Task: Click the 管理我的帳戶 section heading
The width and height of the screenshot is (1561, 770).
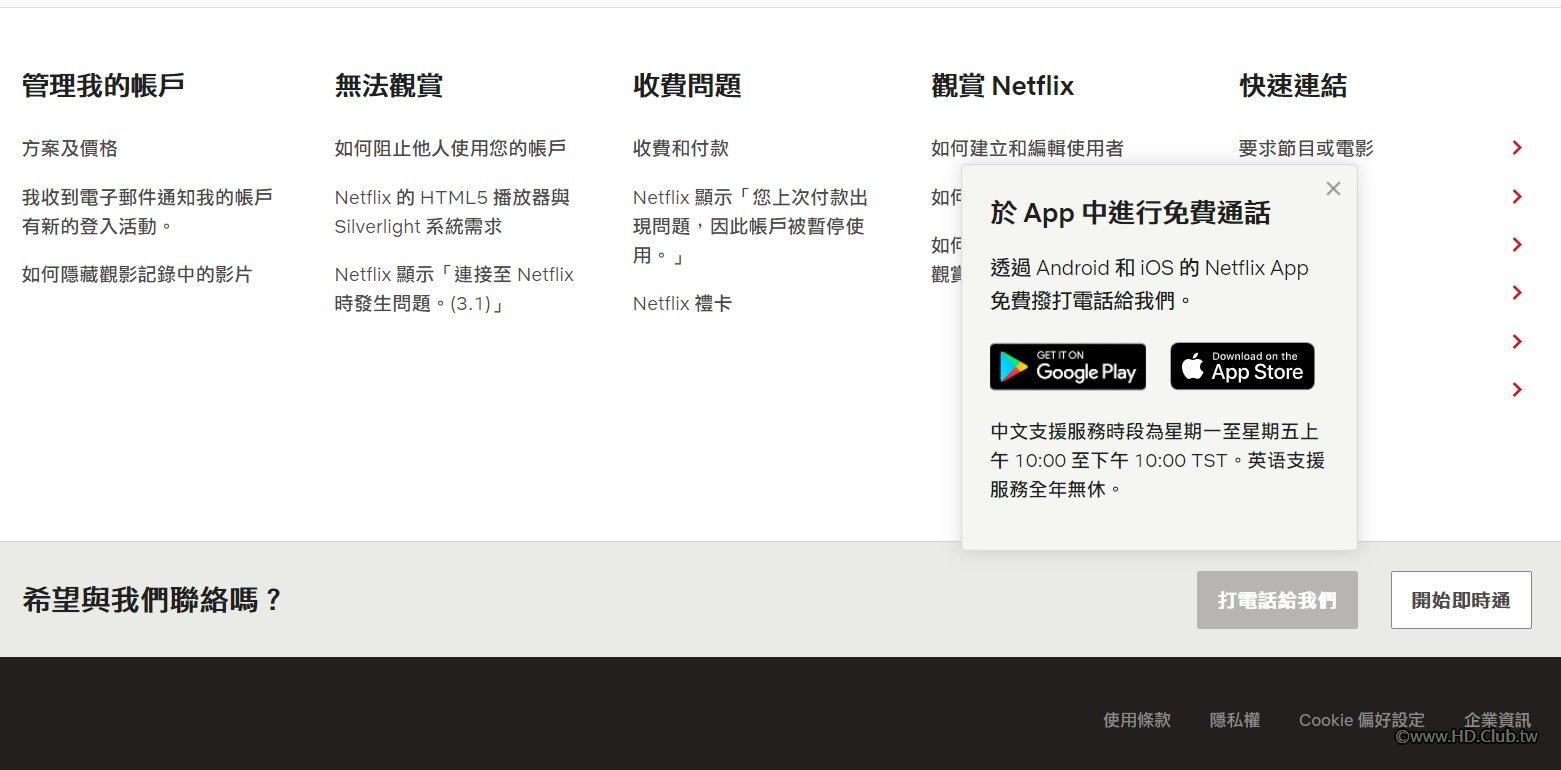Action: [103, 86]
